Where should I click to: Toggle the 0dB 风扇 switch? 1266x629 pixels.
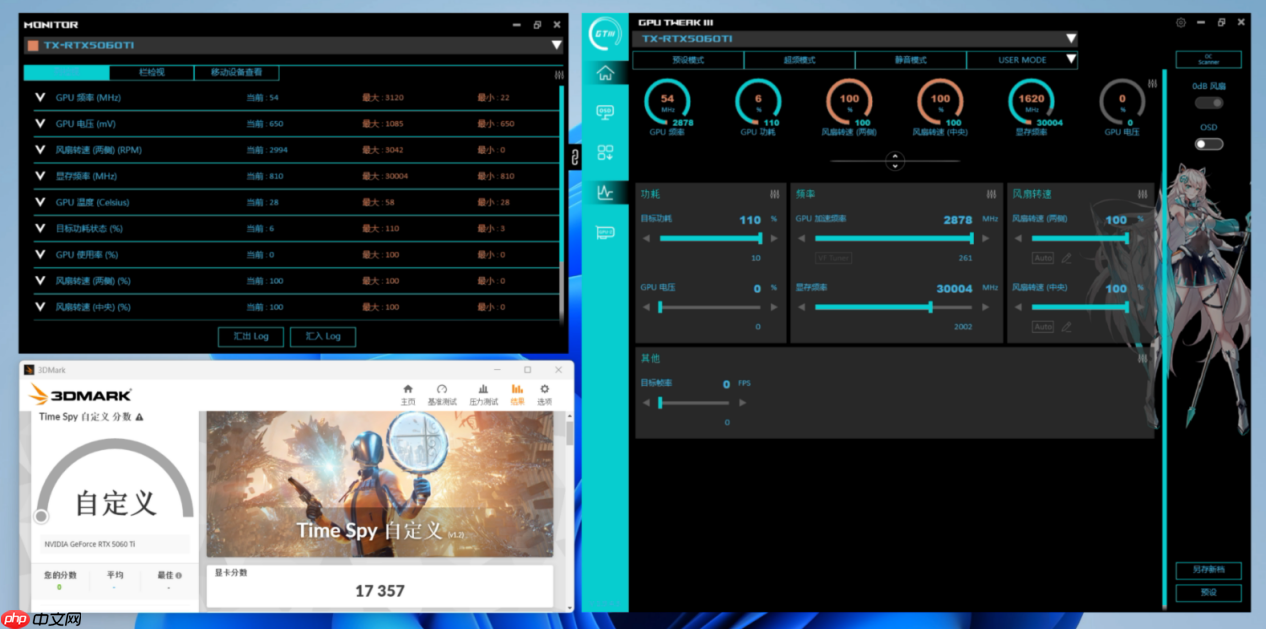click(1209, 103)
